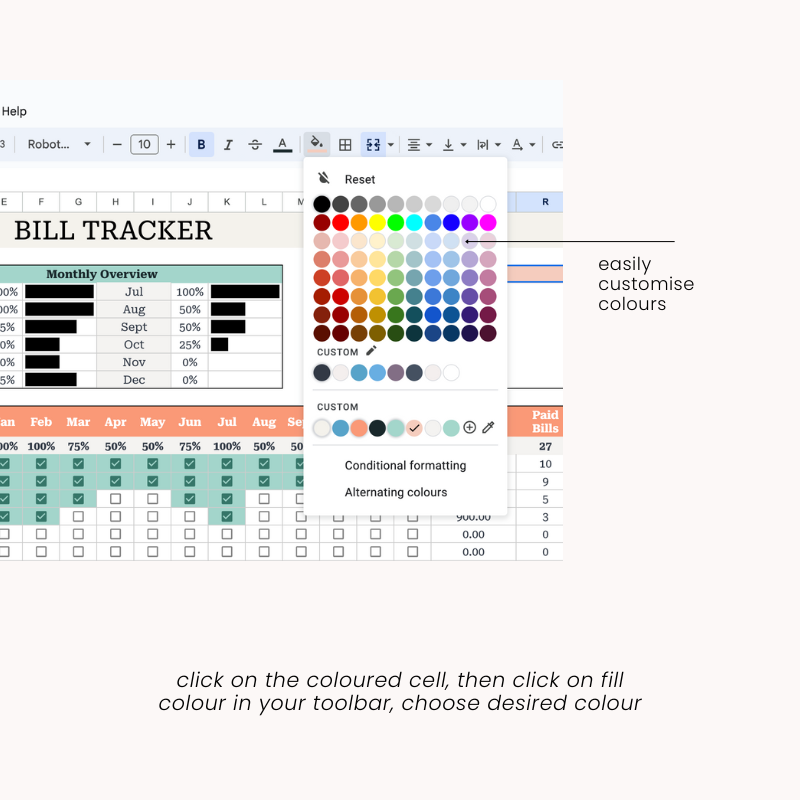Apply italic formatting
This screenshot has width=800, height=800.
click(x=228, y=144)
